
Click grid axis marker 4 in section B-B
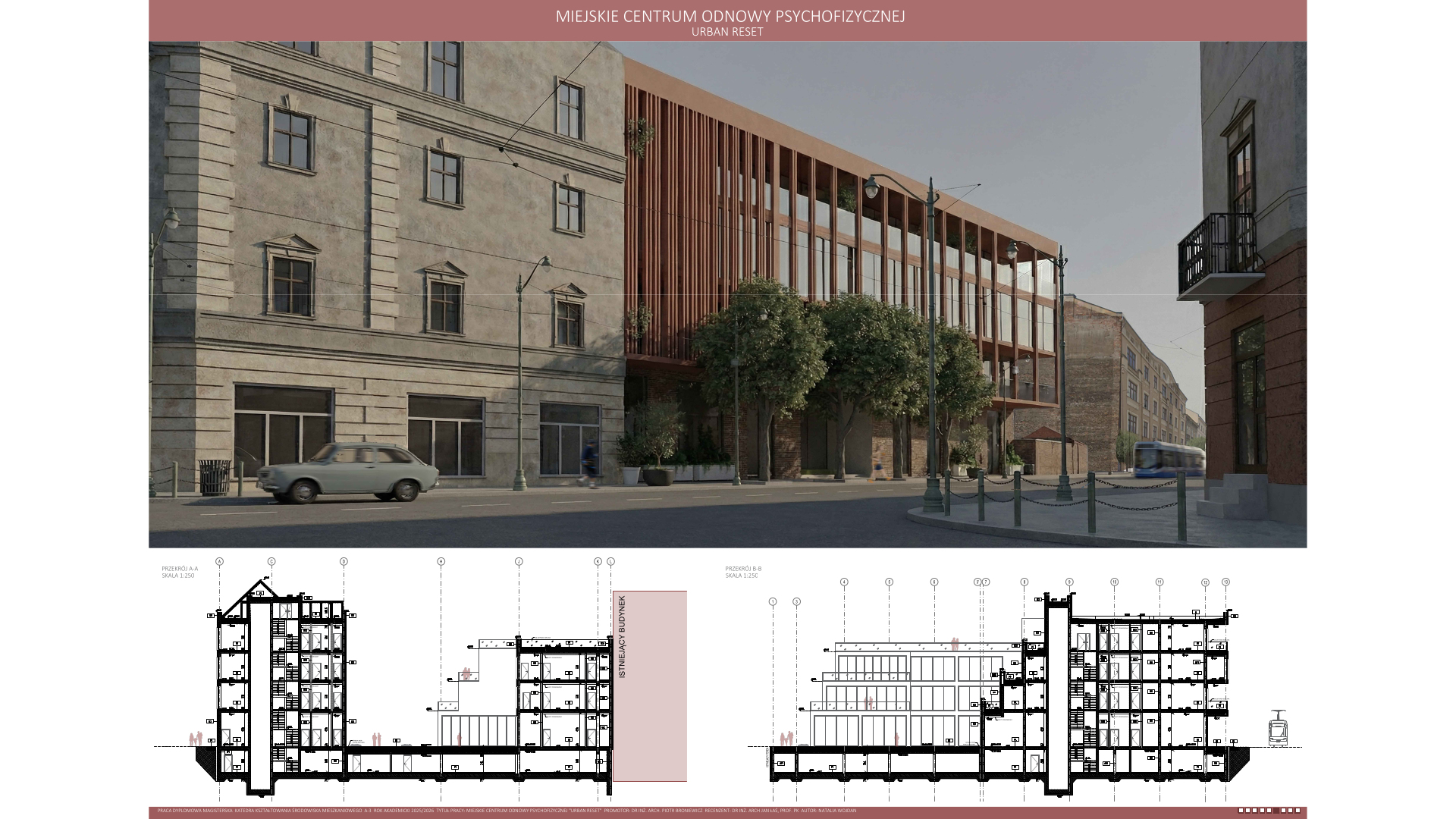click(844, 582)
